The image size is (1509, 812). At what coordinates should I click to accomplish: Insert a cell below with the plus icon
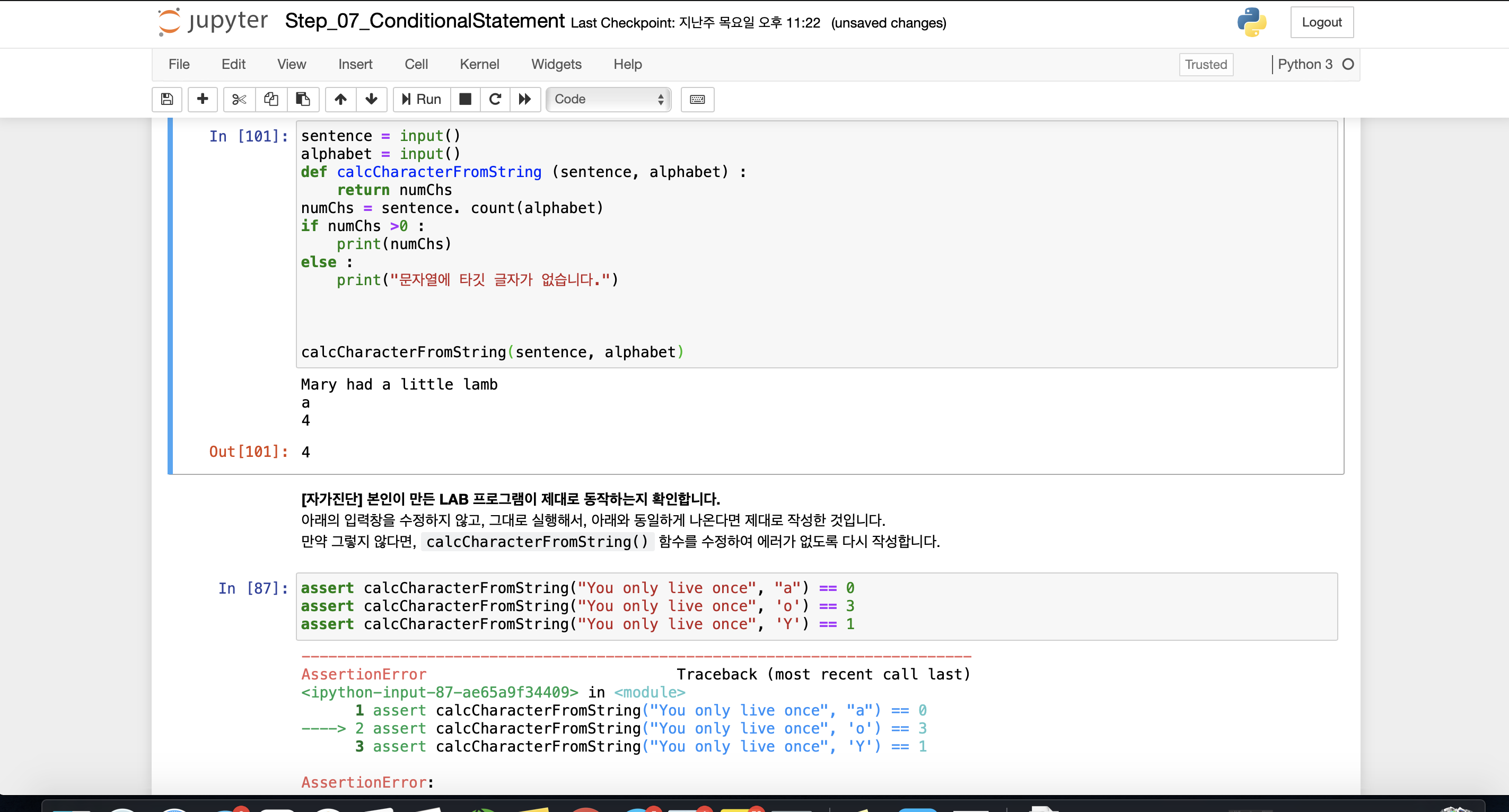202,99
